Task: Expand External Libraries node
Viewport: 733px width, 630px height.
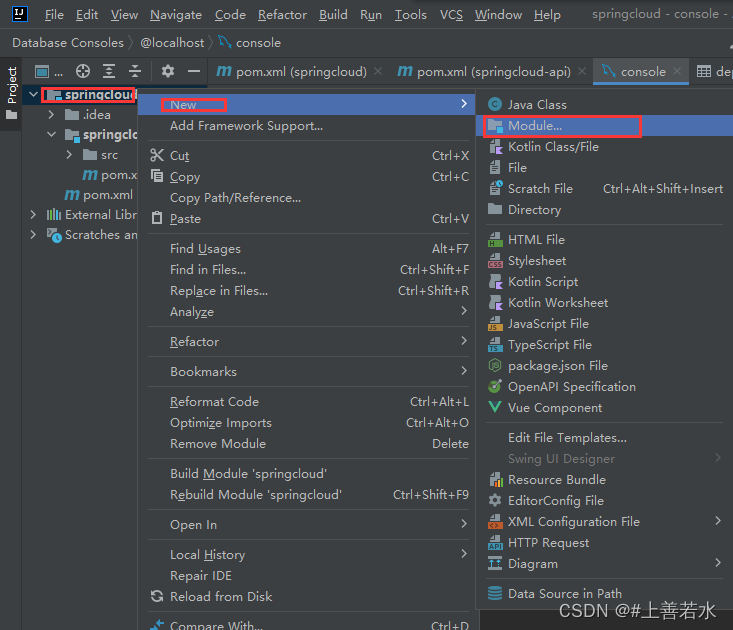Action: [x=33, y=215]
